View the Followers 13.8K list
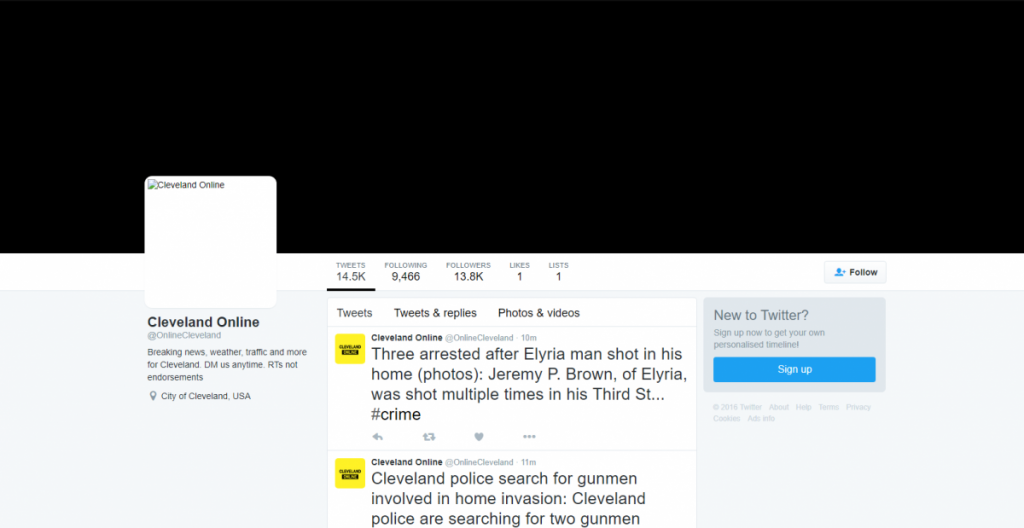1024x528 pixels. point(468,272)
